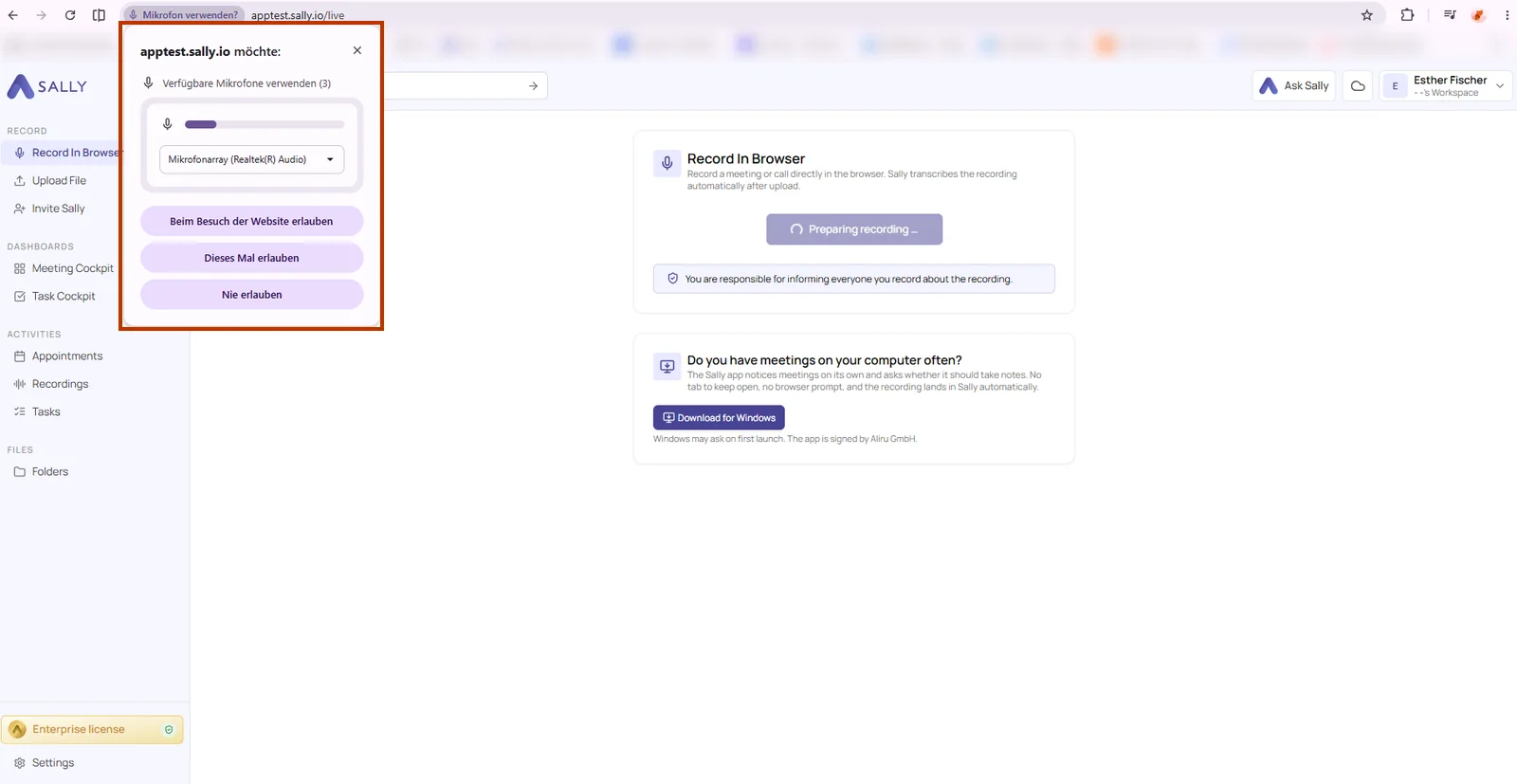Click the Sally logo in sidebar
The height and width of the screenshot is (784, 1517).
click(47, 86)
